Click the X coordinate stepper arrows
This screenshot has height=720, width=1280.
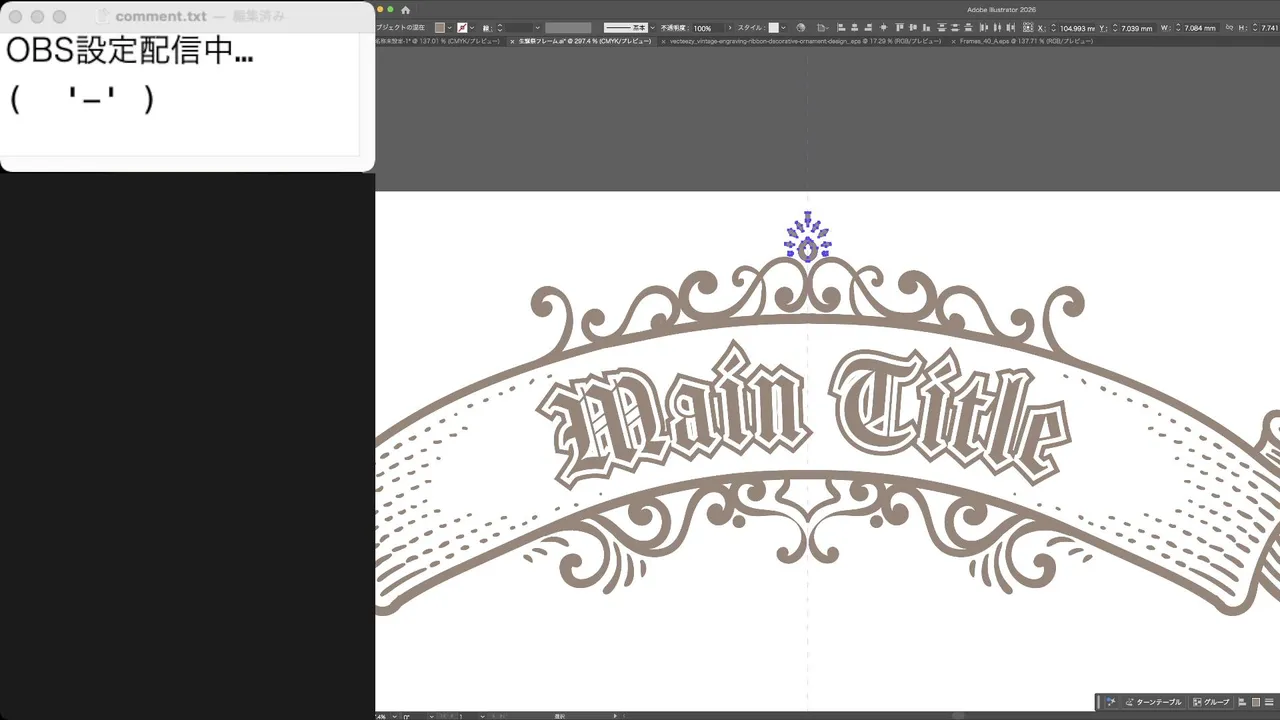point(1053,28)
